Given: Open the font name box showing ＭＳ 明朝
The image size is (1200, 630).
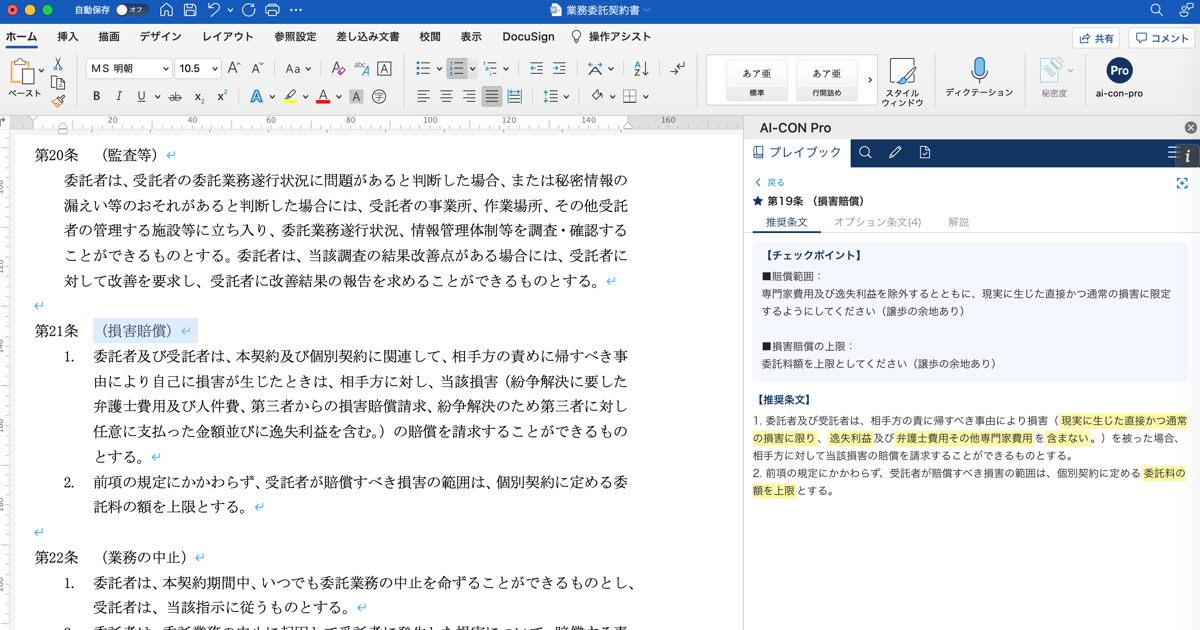Looking at the screenshot, I should click(129, 69).
